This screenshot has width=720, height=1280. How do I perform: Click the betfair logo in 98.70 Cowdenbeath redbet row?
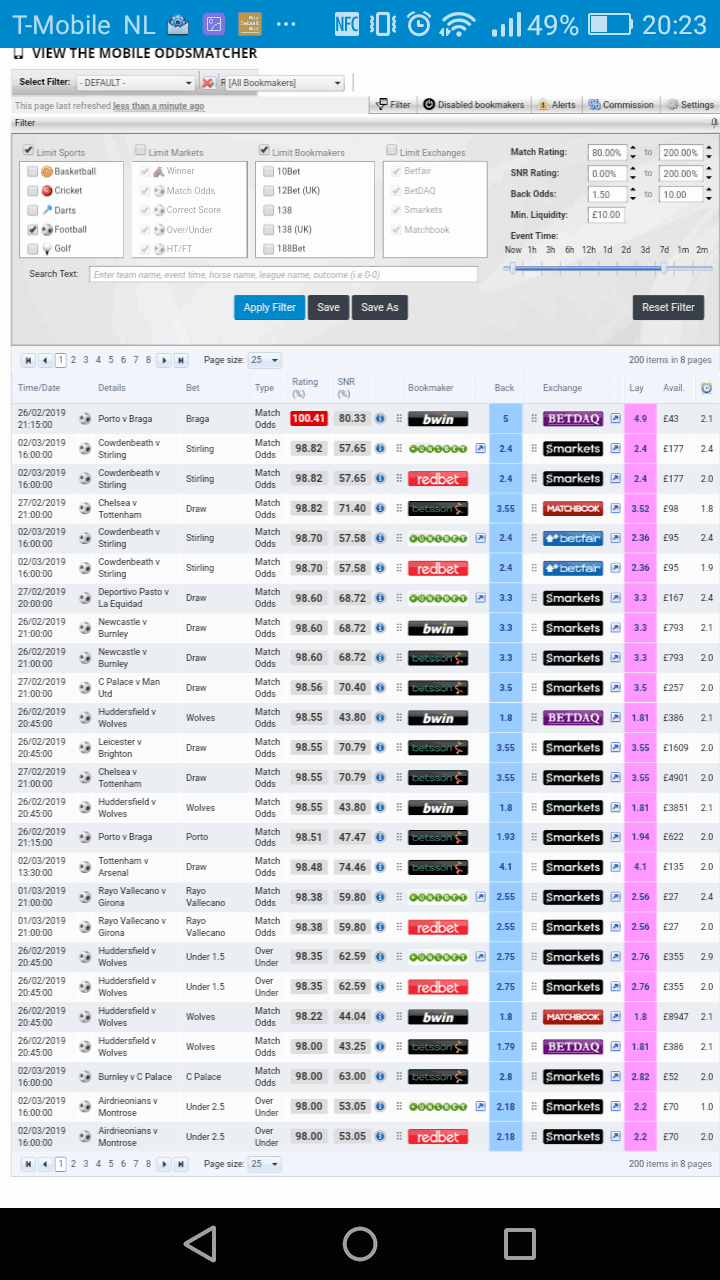tap(573, 568)
